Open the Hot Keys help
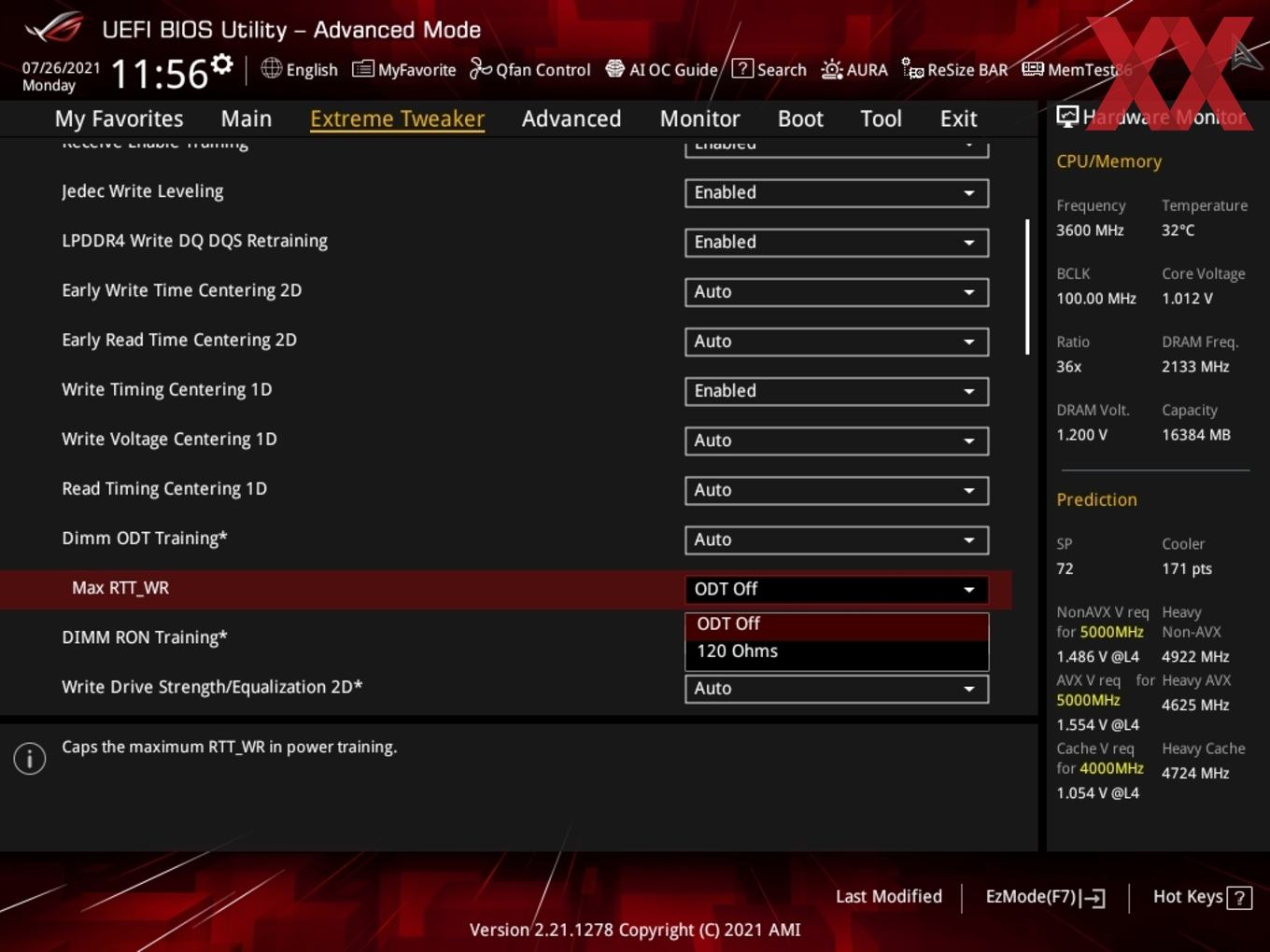The image size is (1270, 952). [x=1201, y=897]
